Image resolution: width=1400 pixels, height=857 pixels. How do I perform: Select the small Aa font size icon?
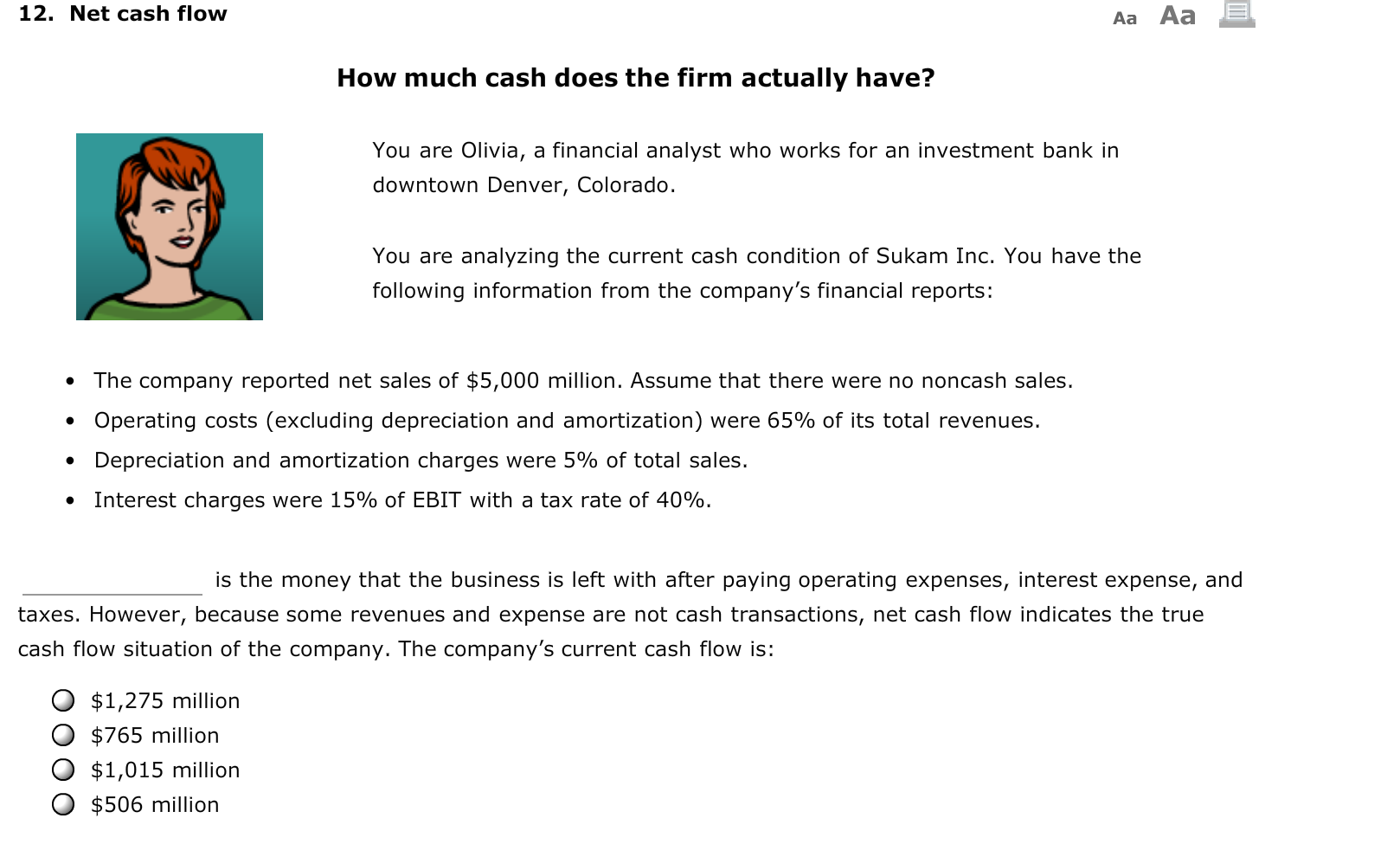(1126, 18)
